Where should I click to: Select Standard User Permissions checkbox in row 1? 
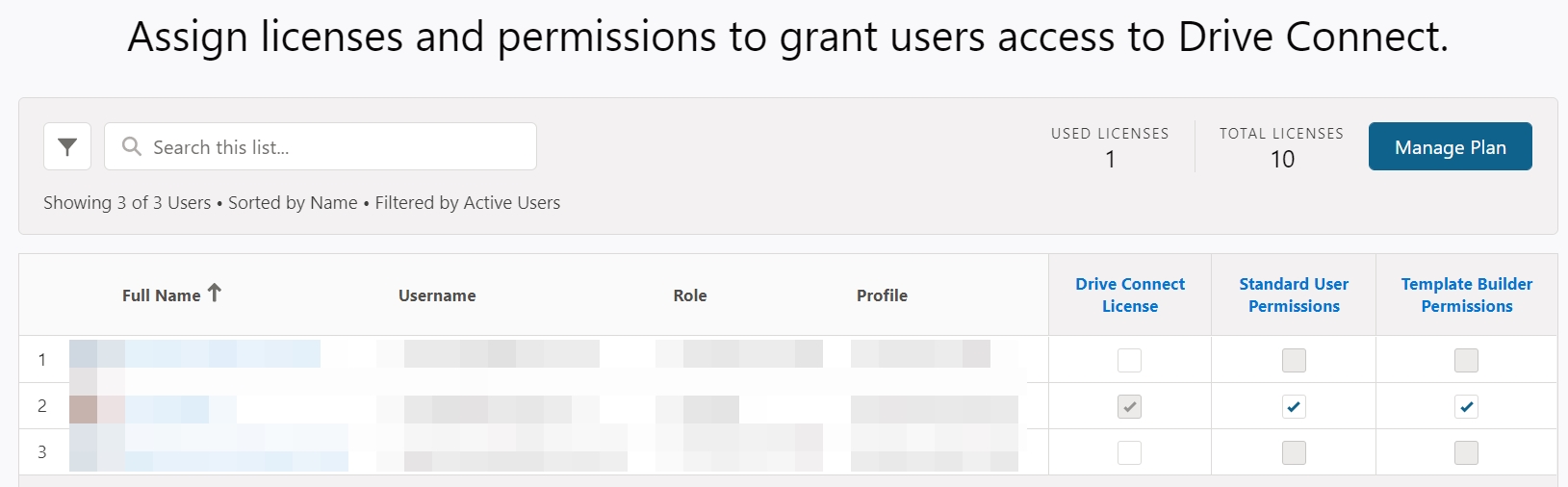point(1294,360)
